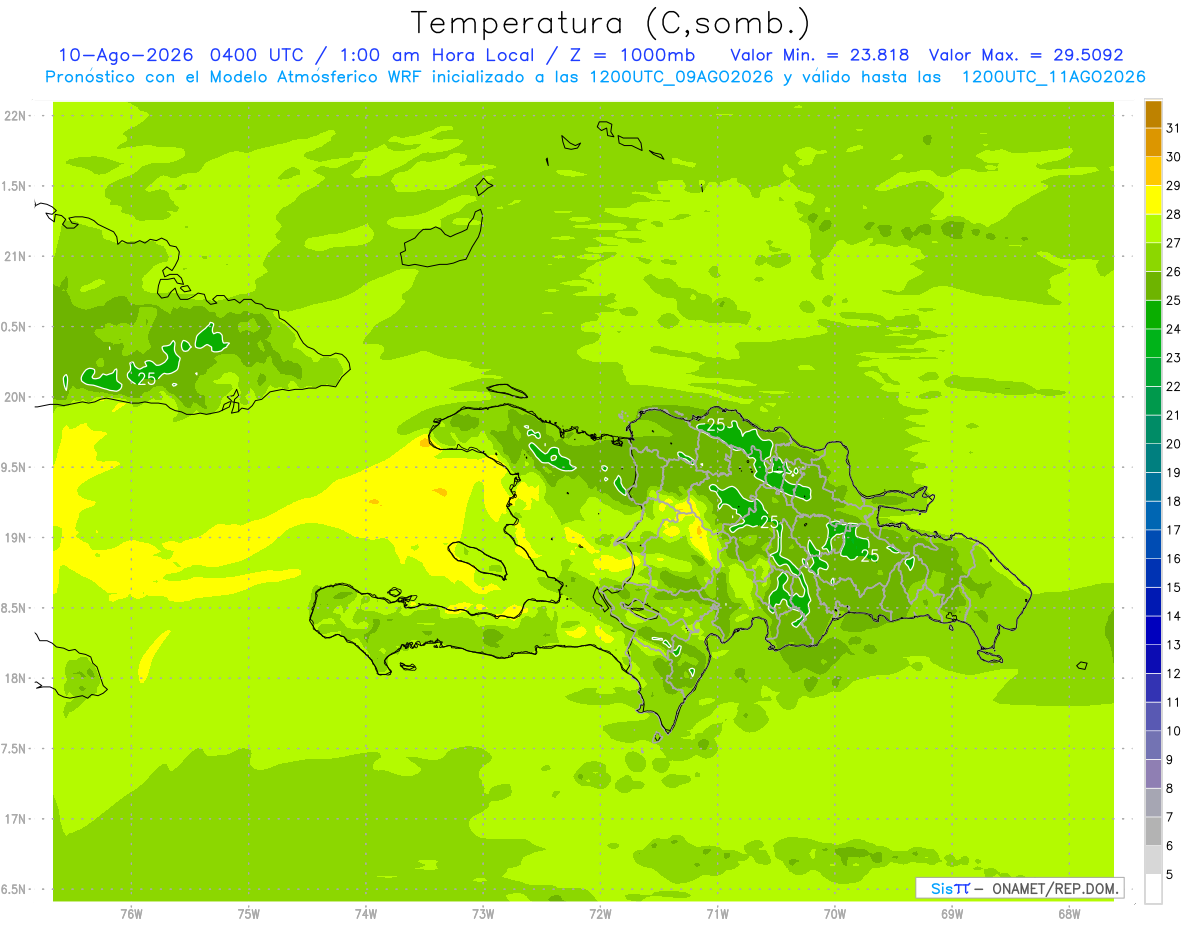Click the colorbar tick label '8'

click(1169, 789)
